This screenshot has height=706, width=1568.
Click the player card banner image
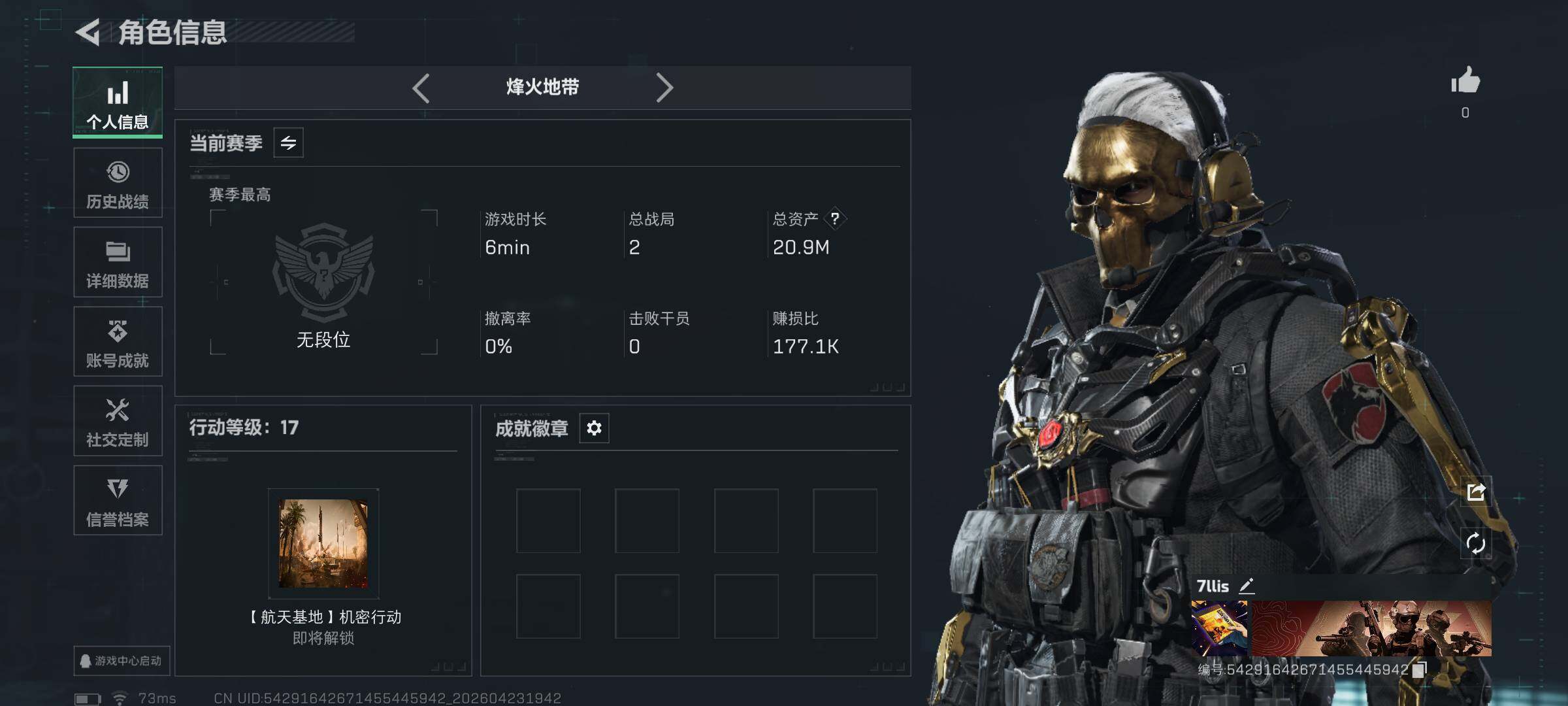pyautogui.click(x=1371, y=628)
